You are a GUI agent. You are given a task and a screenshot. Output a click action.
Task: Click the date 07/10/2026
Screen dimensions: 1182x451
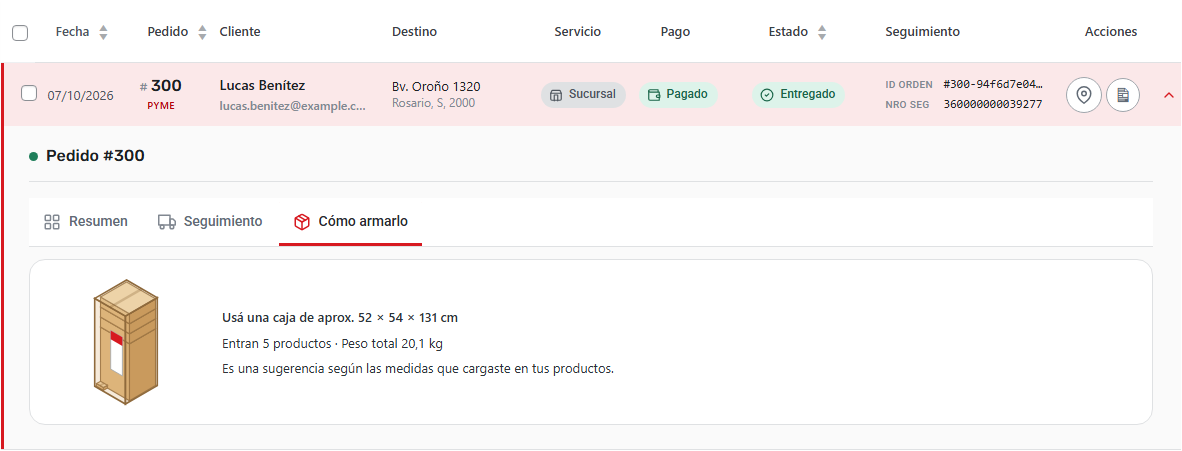81,96
